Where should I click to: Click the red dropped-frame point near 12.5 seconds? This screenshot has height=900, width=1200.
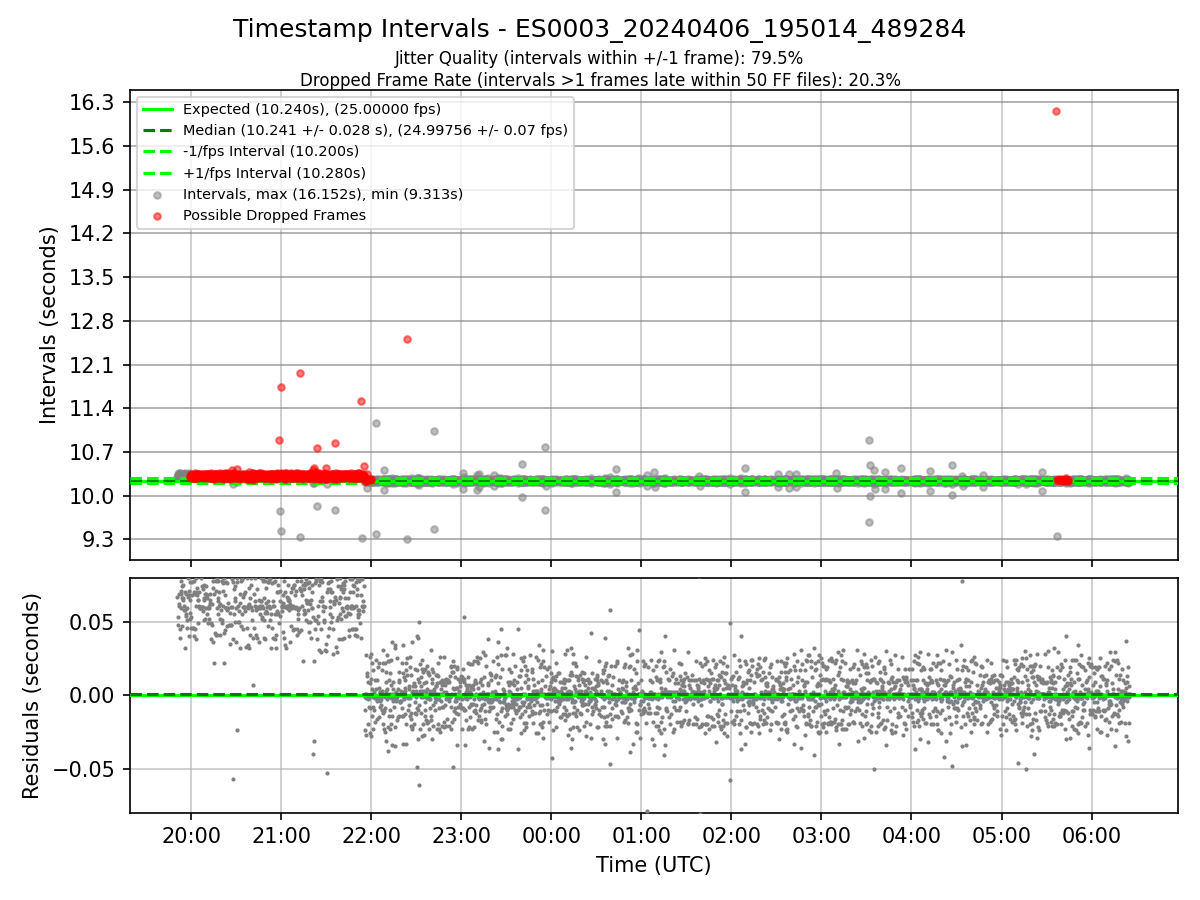(407, 339)
